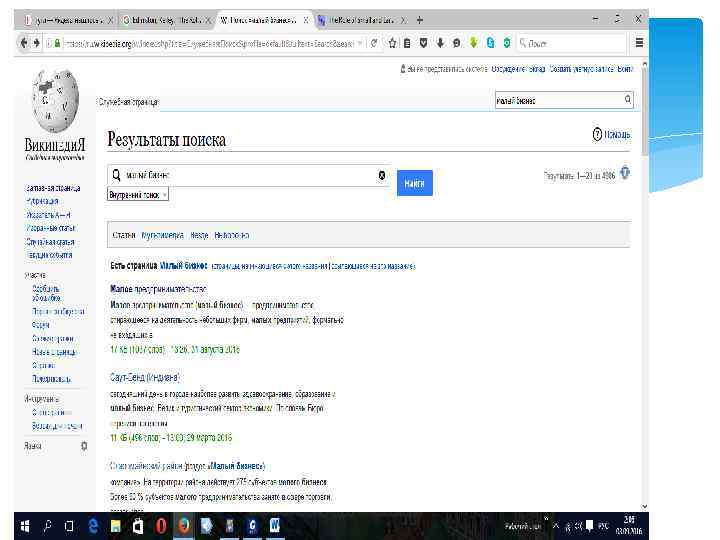Image resolution: width=720 pixels, height=540 pixels.
Task: Clear the main search query with X icon
Action: [382, 175]
